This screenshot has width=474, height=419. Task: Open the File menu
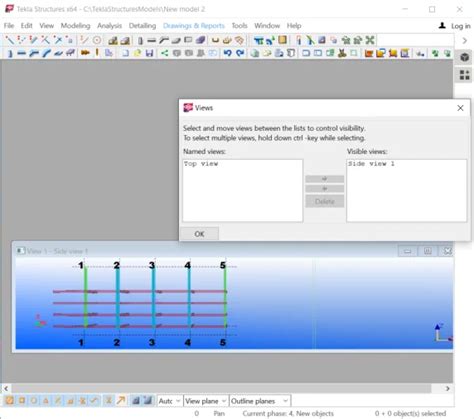[x=9, y=26]
